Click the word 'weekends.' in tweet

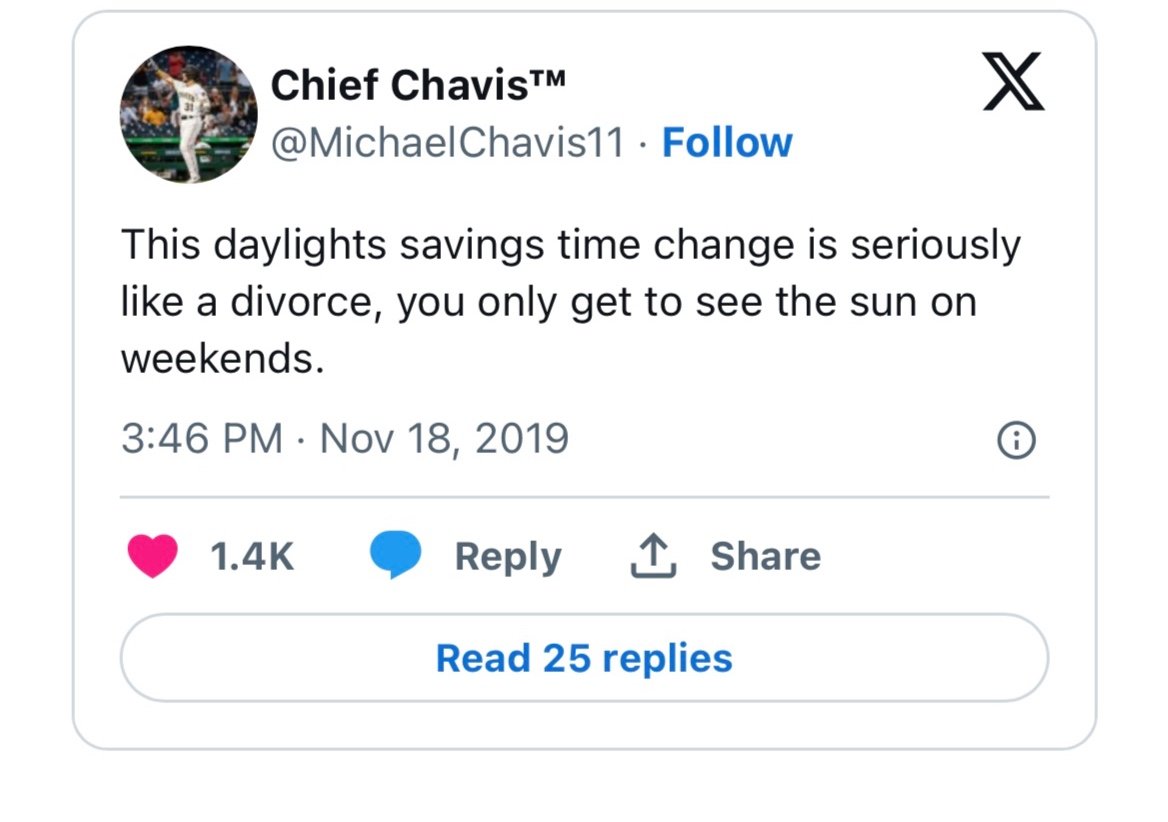click(x=223, y=359)
